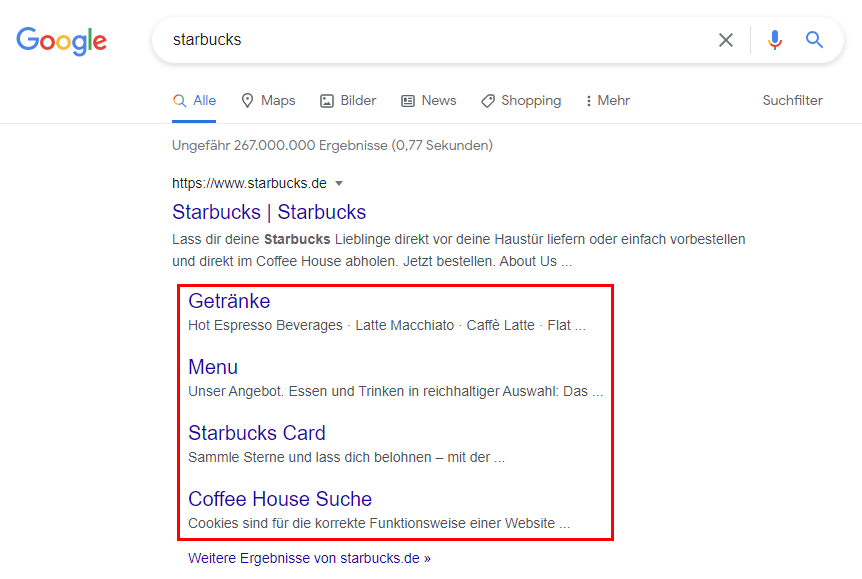The image size is (862, 579).
Task: Select the Maps pin icon
Action: [247, 100]
